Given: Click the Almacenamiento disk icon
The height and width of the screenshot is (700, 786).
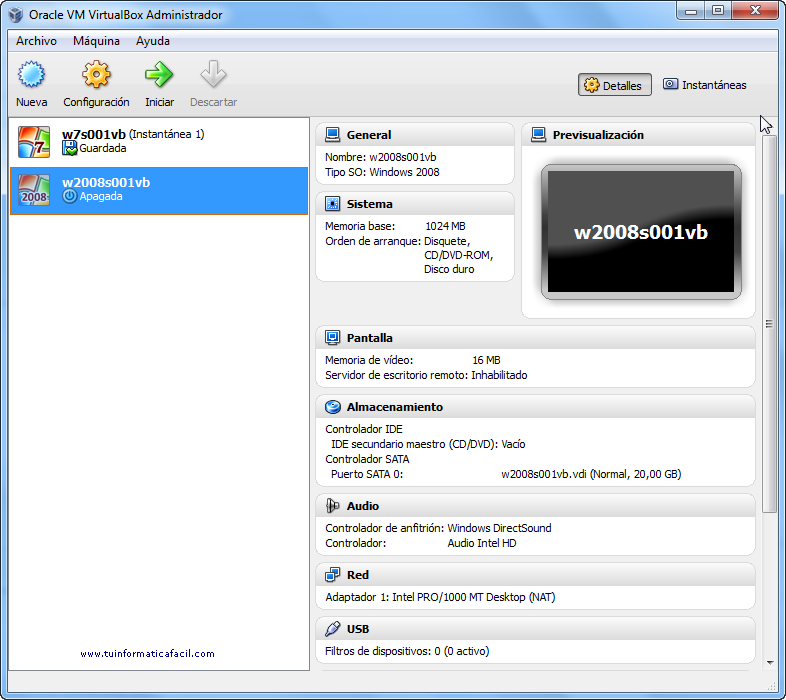Looking at the screenshot, I should tap(332, 407).
